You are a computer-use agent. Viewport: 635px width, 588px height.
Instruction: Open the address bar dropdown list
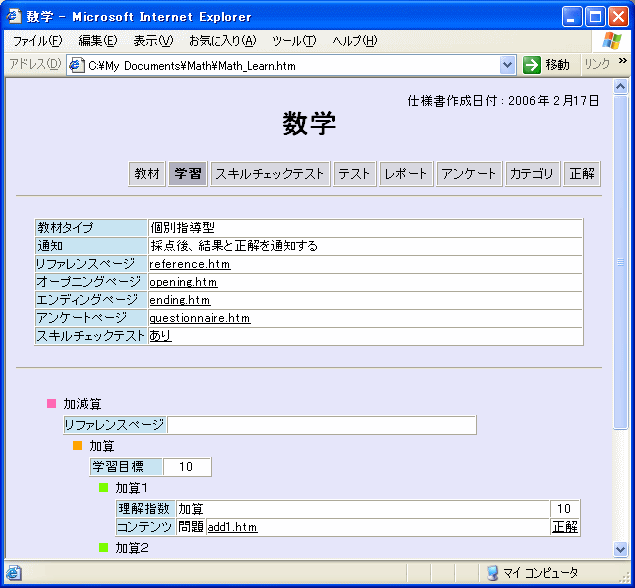[507, 65]
